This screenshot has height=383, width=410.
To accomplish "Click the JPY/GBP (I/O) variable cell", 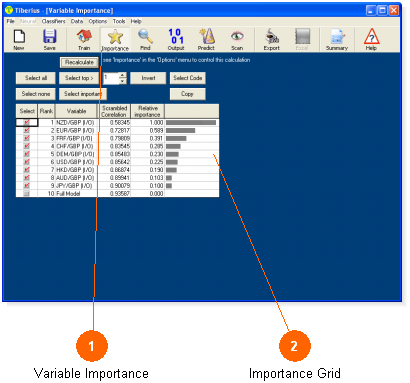I will 76,186.
